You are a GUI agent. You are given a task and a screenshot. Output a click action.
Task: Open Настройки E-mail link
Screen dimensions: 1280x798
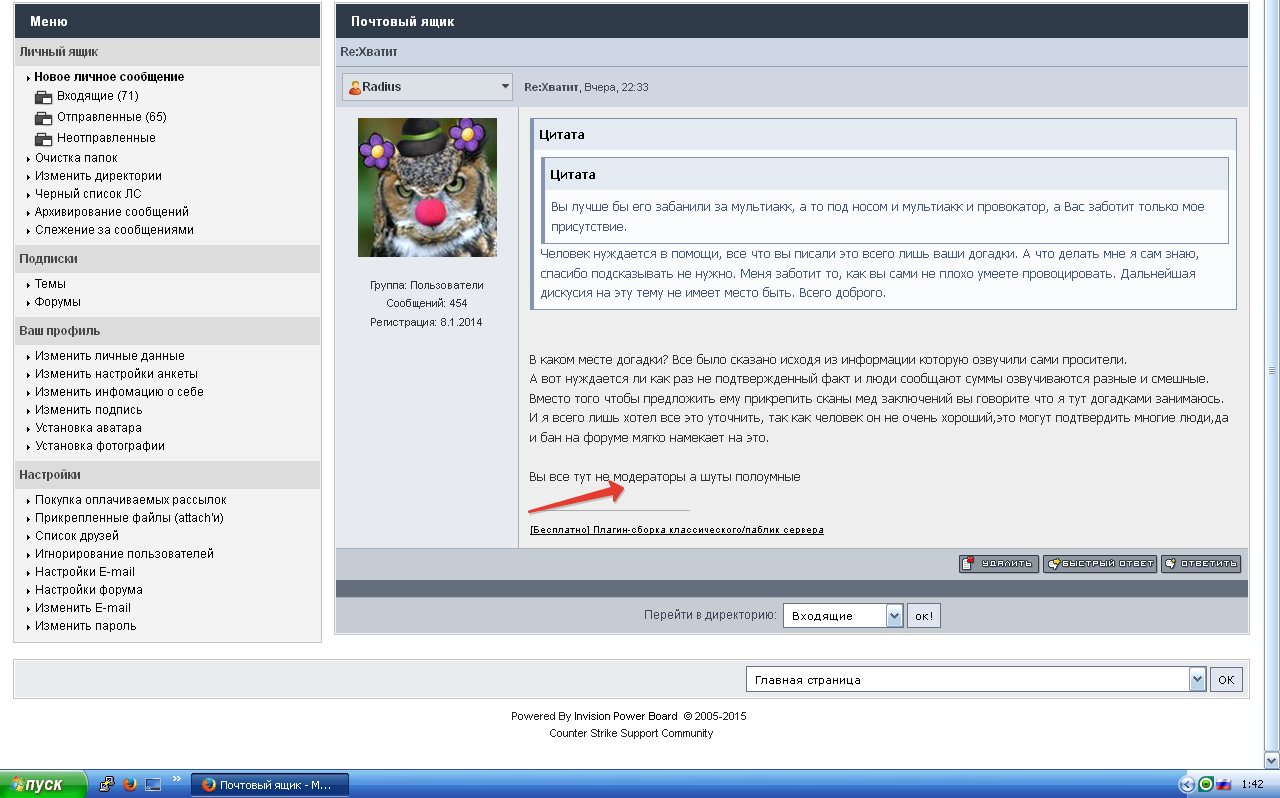(x=85, y=572)
